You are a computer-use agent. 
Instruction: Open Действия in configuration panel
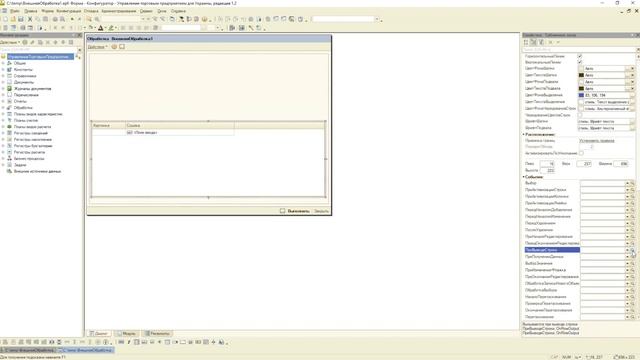10,42
